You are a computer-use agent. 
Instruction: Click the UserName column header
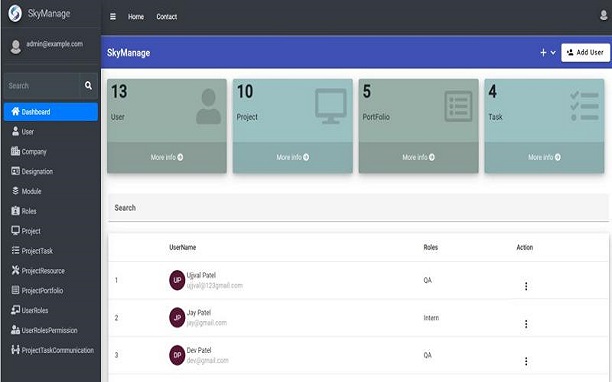click(183, 247)
